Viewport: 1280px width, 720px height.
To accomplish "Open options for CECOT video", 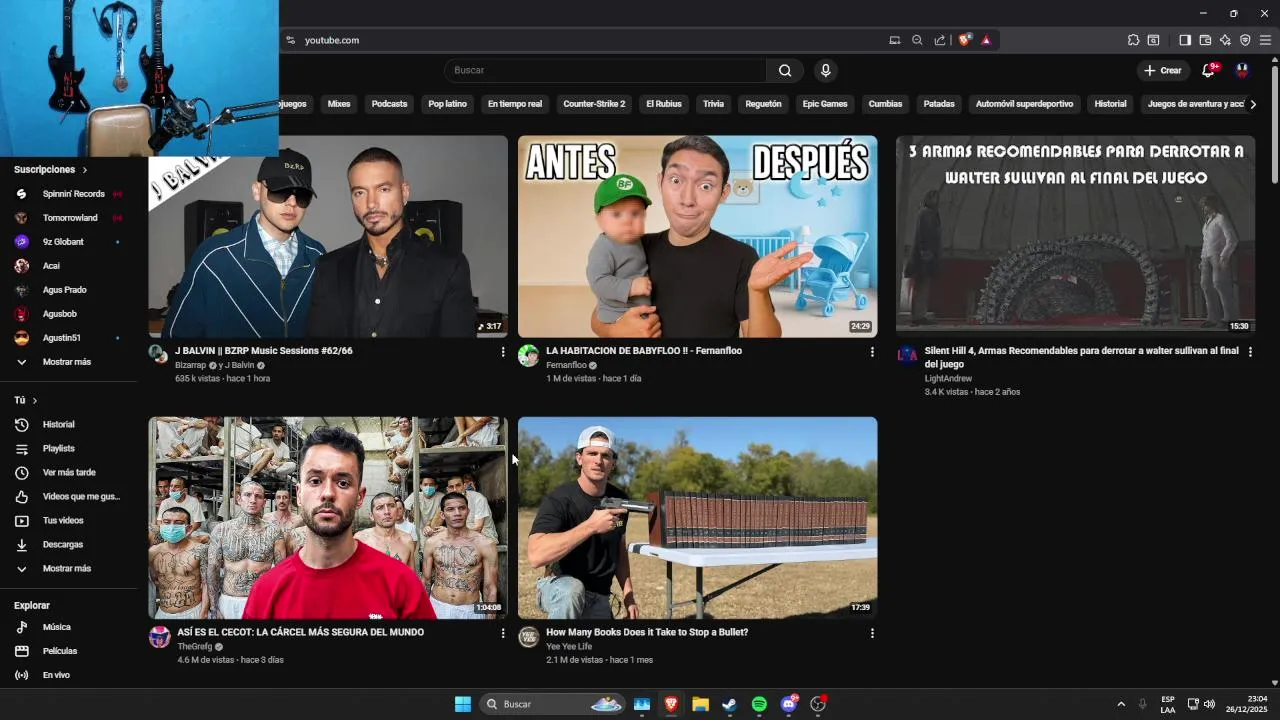I will click(x=503, y=633).
